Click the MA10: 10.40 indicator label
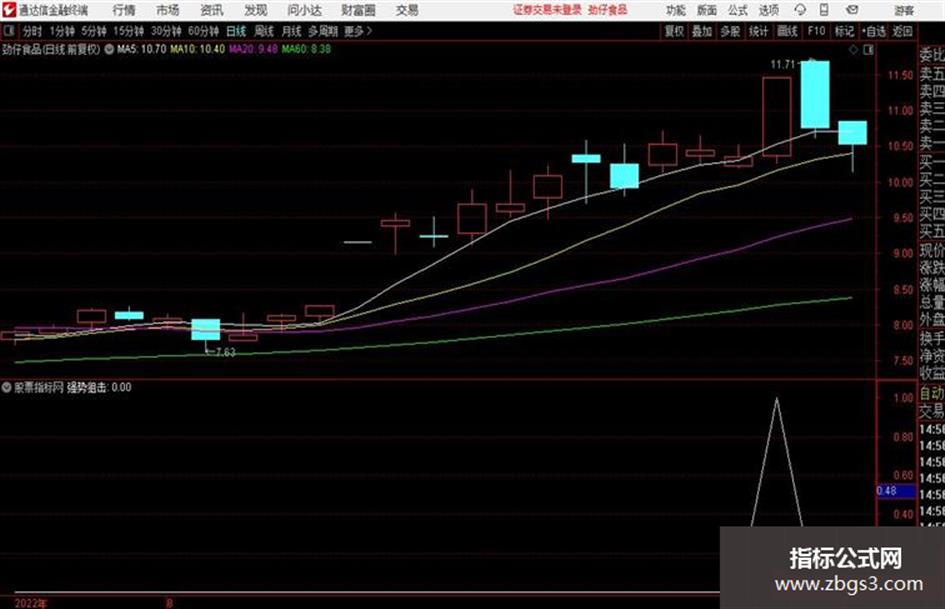 pyautogui.click(x=198, y=49)
